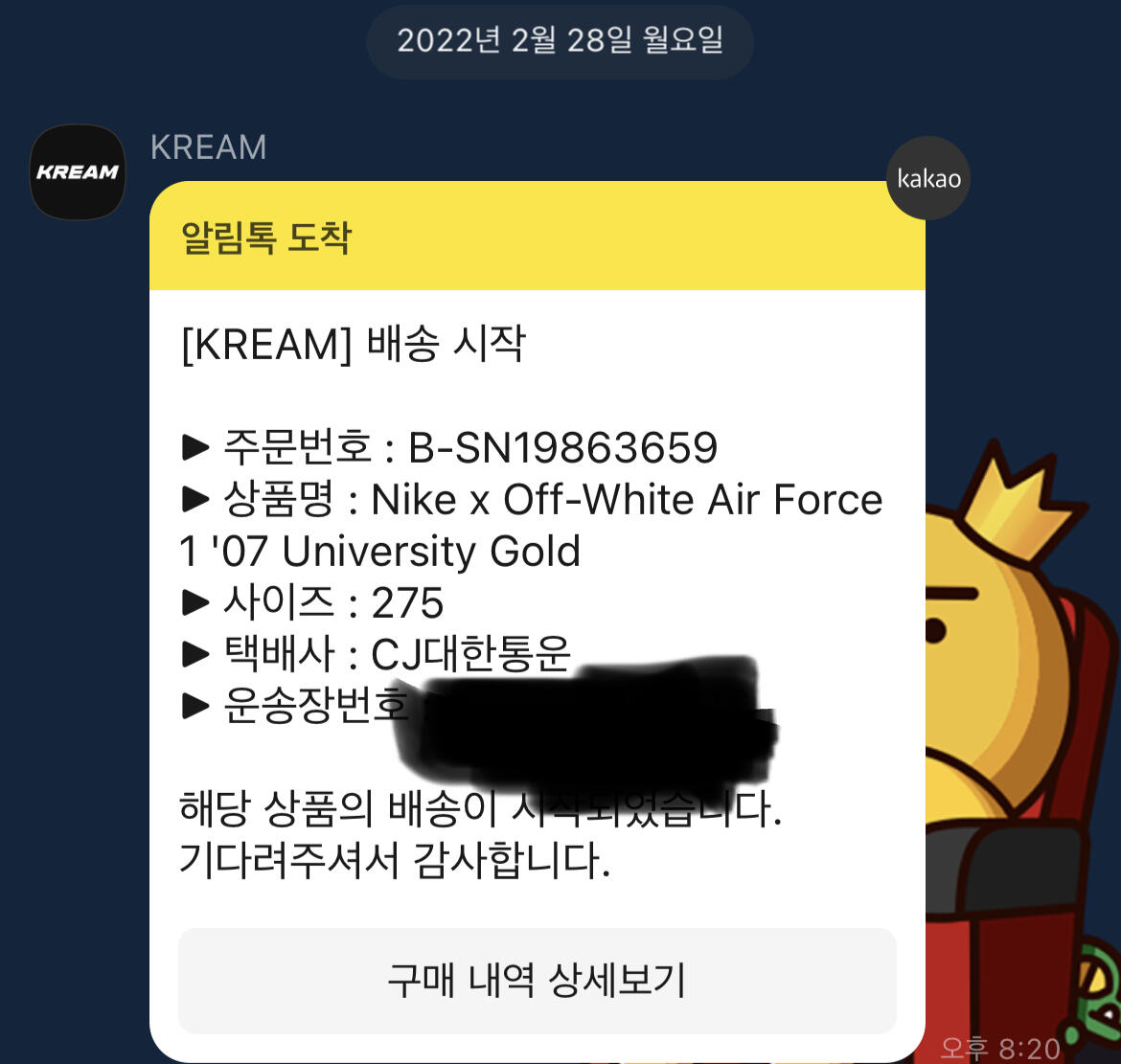
Task: Click the triangle bullet beside 사이즈
Action: point(195,602)
